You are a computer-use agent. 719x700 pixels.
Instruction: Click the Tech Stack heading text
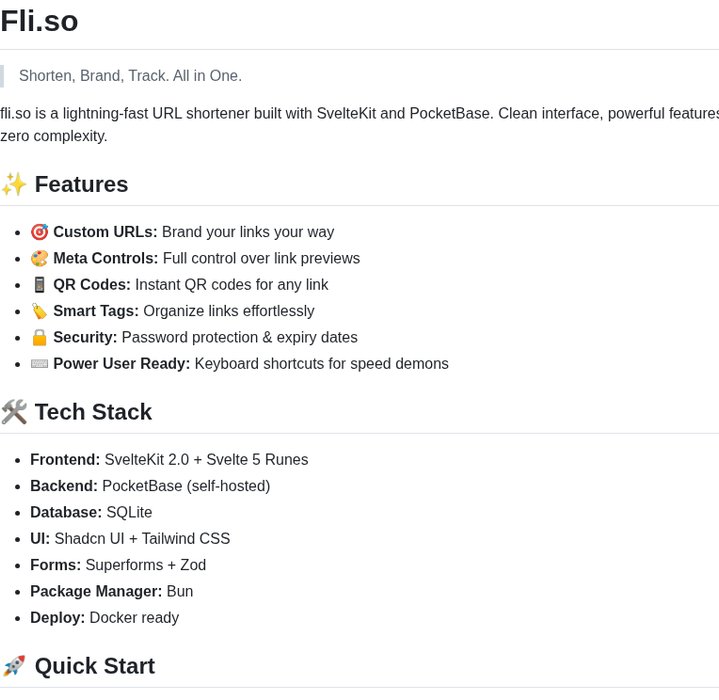[x=93, y=412]
